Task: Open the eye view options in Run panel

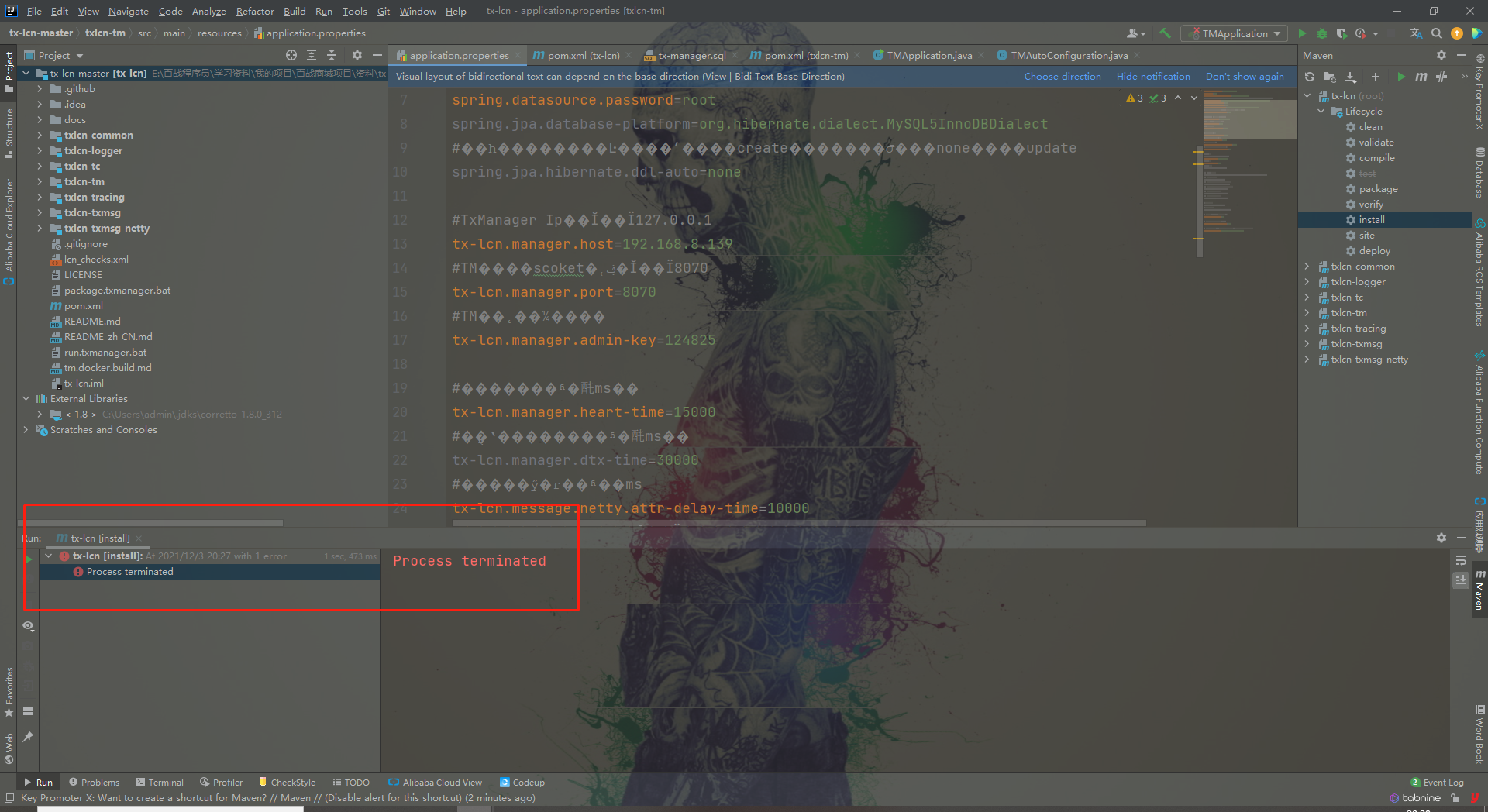Action: pyautogui.click(x=29, y=626)
